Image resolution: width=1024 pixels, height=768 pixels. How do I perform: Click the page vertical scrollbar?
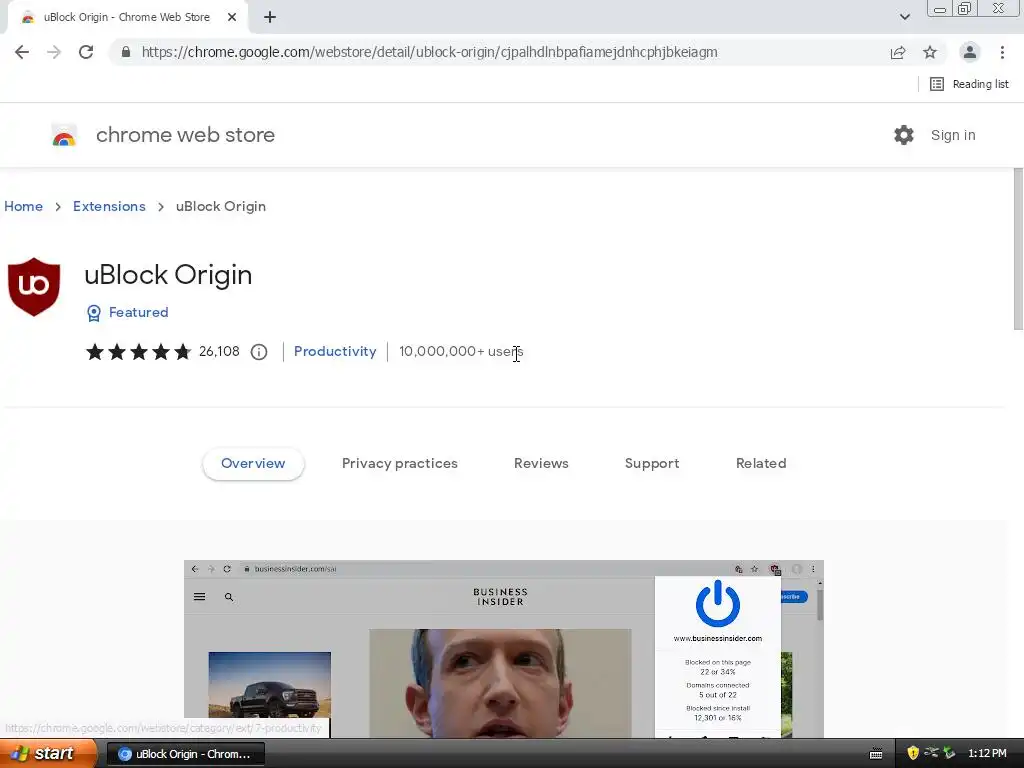[1018, 249]
